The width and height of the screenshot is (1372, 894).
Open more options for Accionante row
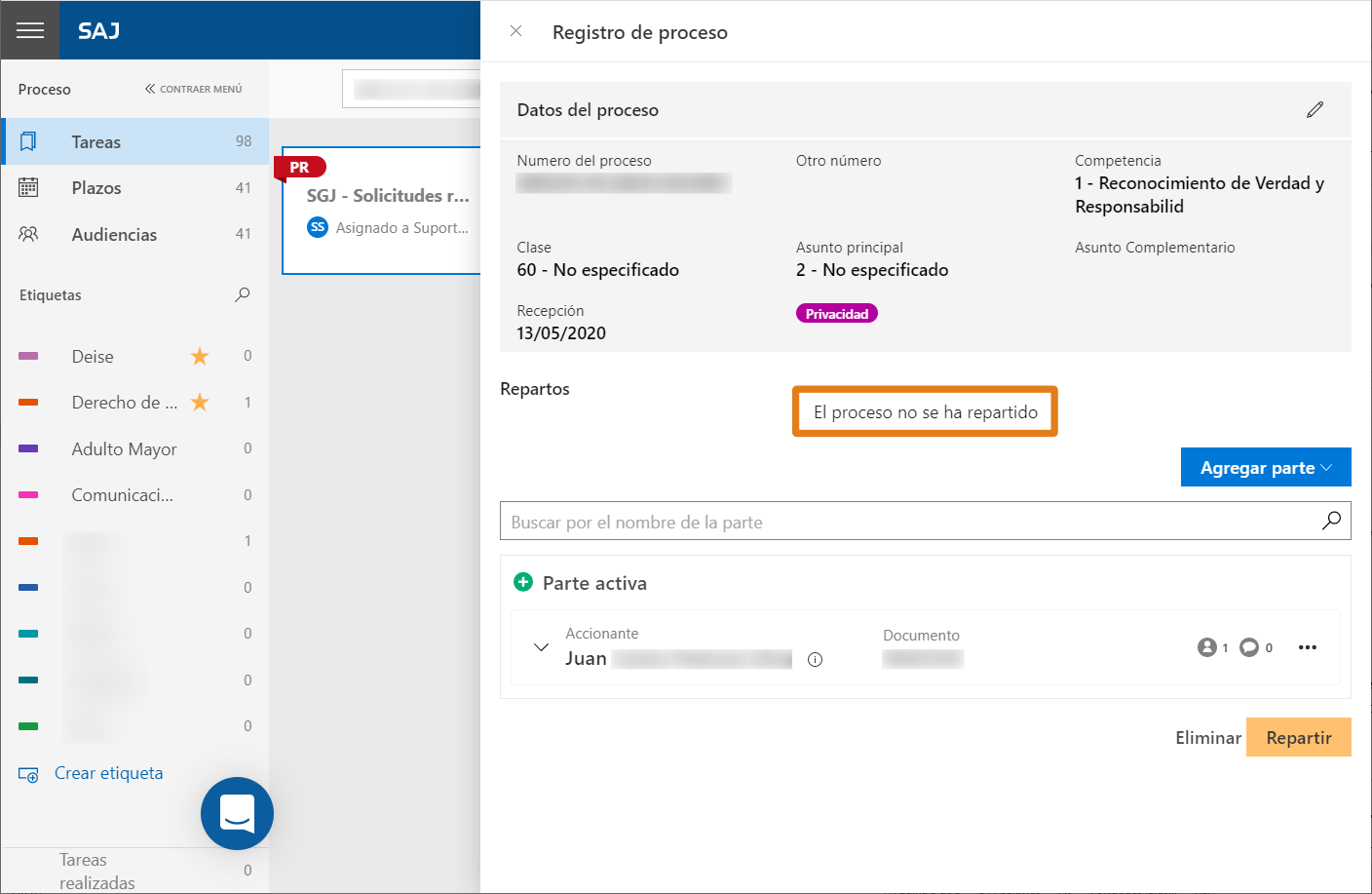tap(1308, 647)
